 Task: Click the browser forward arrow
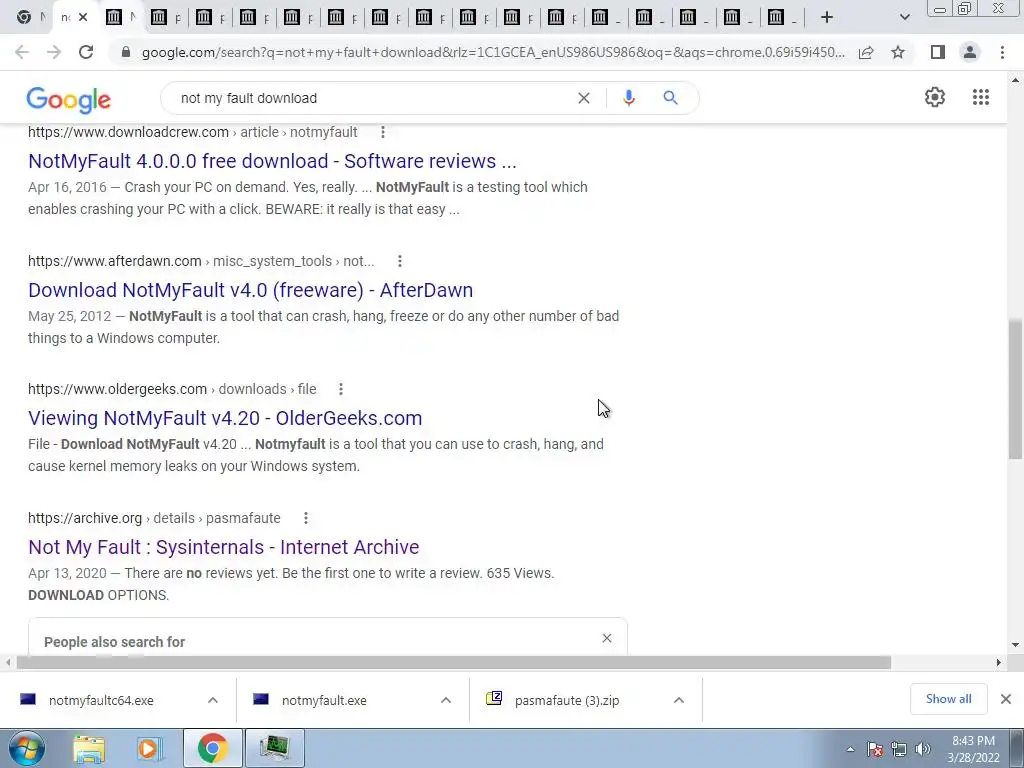pyautogui.click(x=54, y=52)
